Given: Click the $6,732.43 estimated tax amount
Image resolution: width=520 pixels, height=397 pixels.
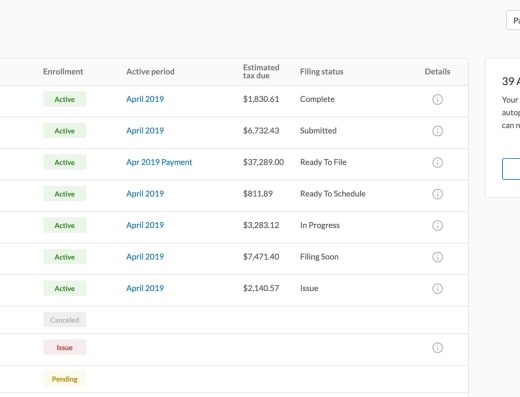Looking at the screenshot, I should (261, 131).
